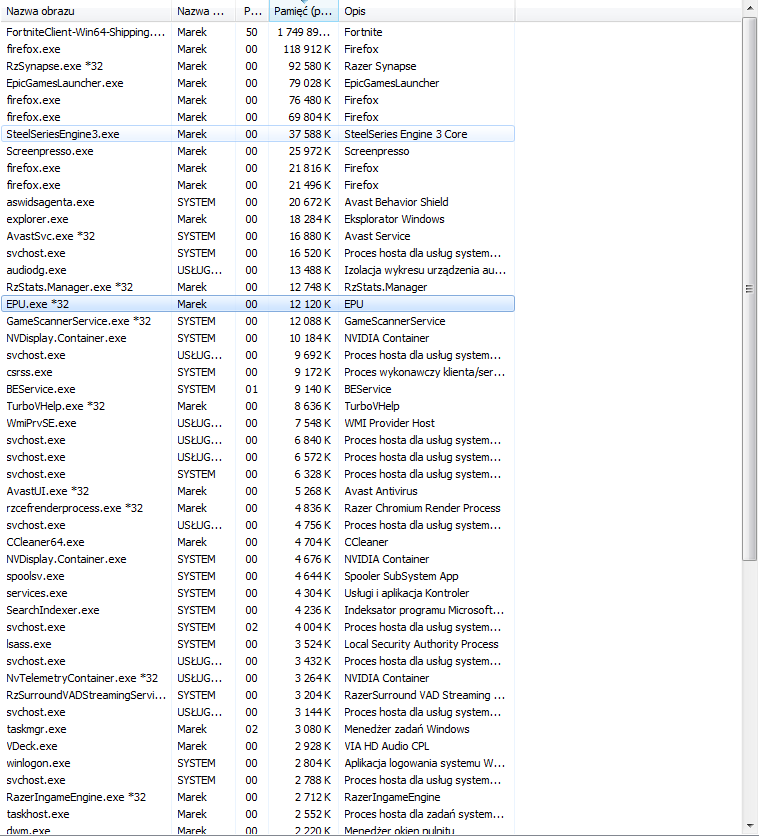Select the rzcefrenderprocess.exe *32 process

pyautogui.click(x=258, y=508)
